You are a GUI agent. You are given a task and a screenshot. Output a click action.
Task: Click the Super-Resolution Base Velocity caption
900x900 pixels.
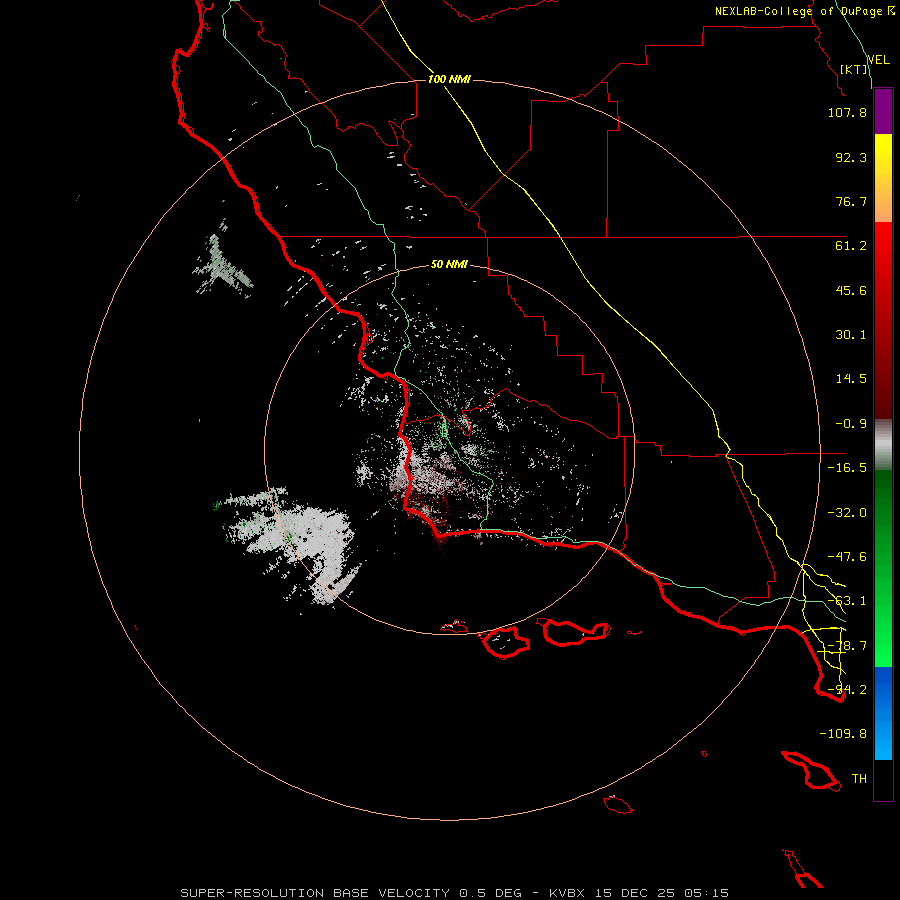coord(455,893)
